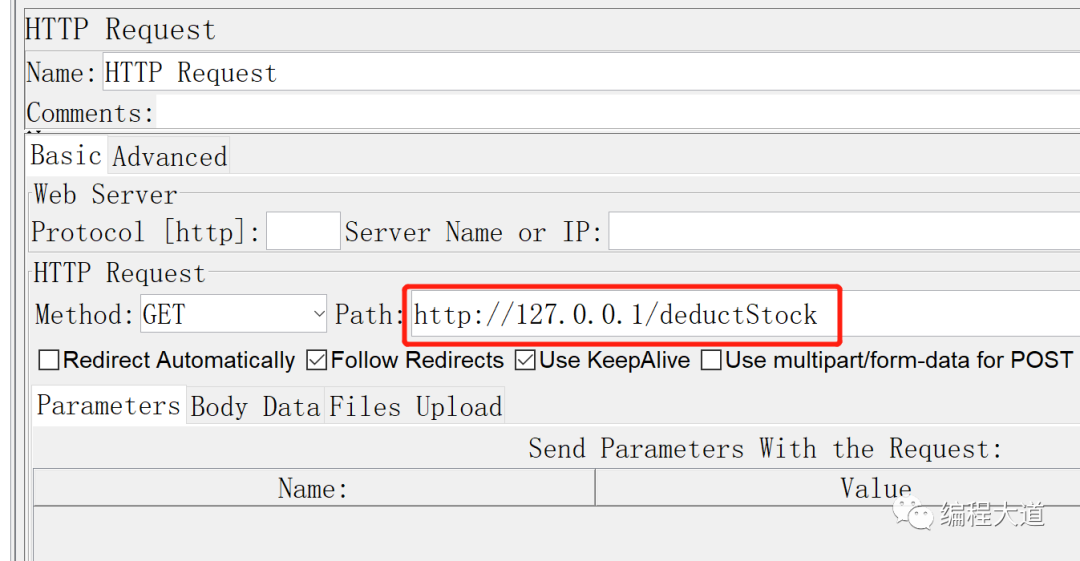
Task: Click the WeChat logo watermark icon
Action: pos(913,515)
